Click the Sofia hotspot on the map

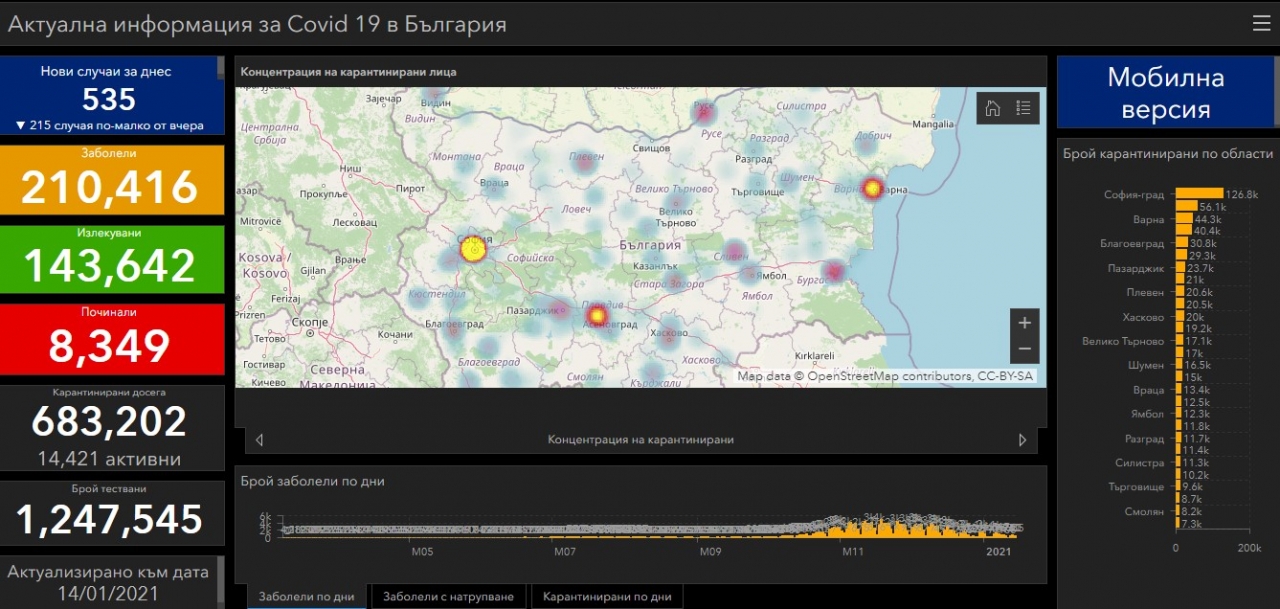(x=472, y=249)
